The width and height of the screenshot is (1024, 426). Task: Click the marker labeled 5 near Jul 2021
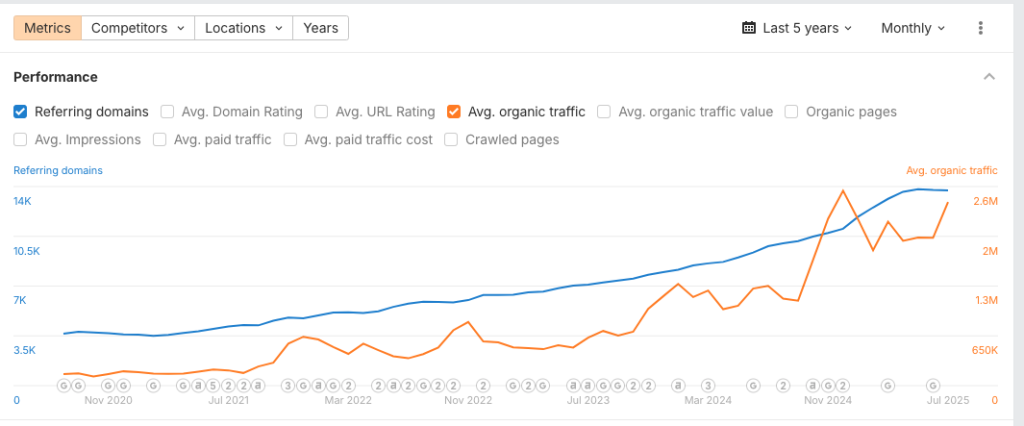coord(213,385)
